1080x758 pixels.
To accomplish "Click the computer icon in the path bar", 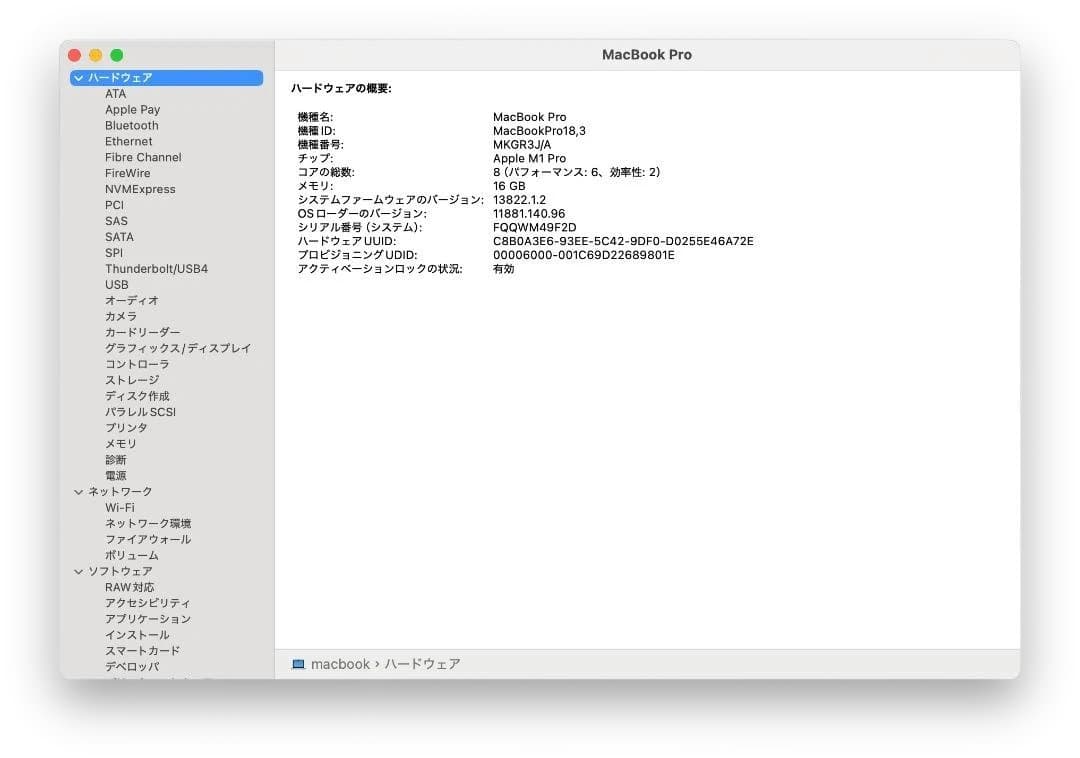I will point(297,663).
